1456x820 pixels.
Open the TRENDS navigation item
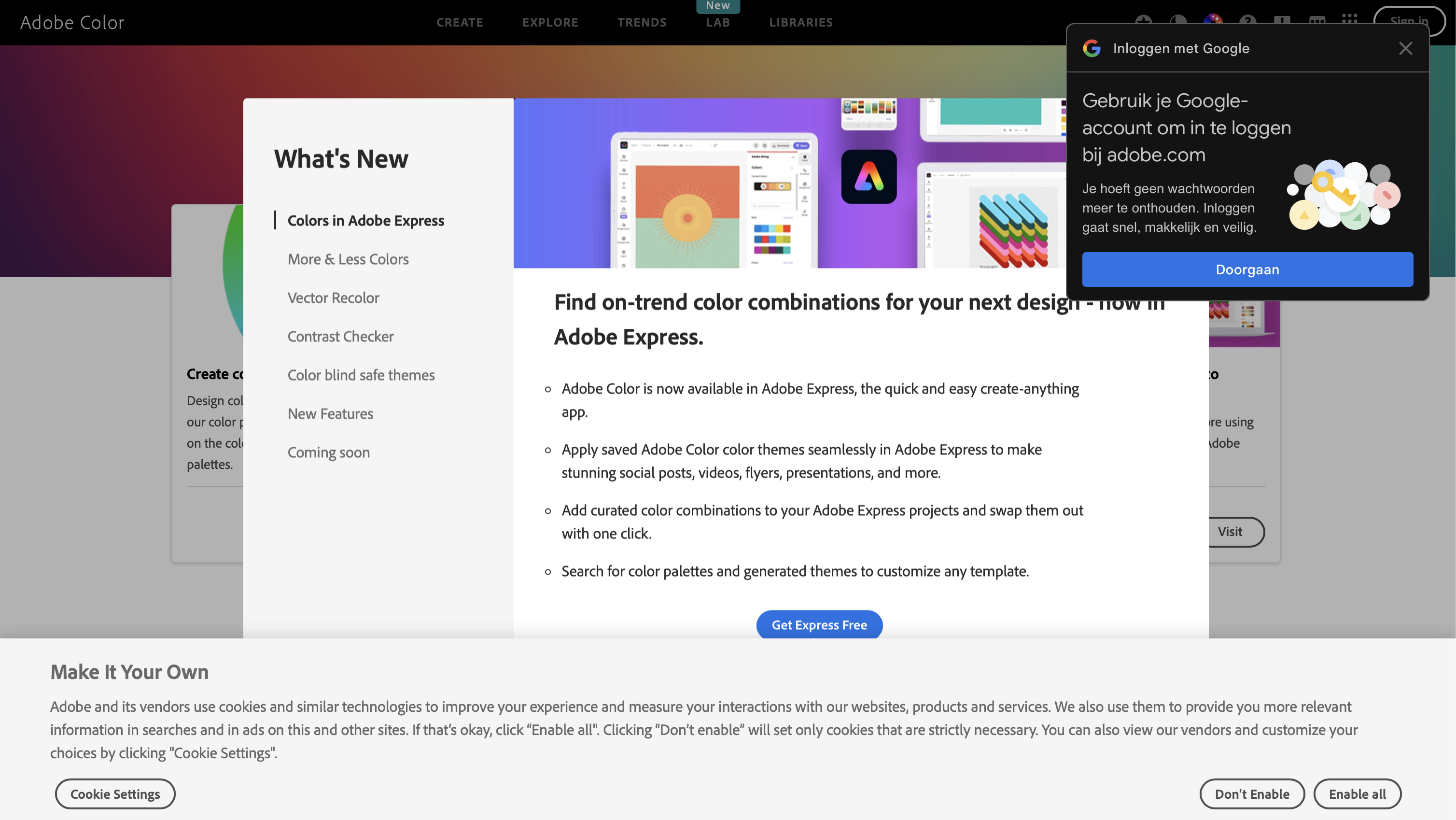[642, 23]
